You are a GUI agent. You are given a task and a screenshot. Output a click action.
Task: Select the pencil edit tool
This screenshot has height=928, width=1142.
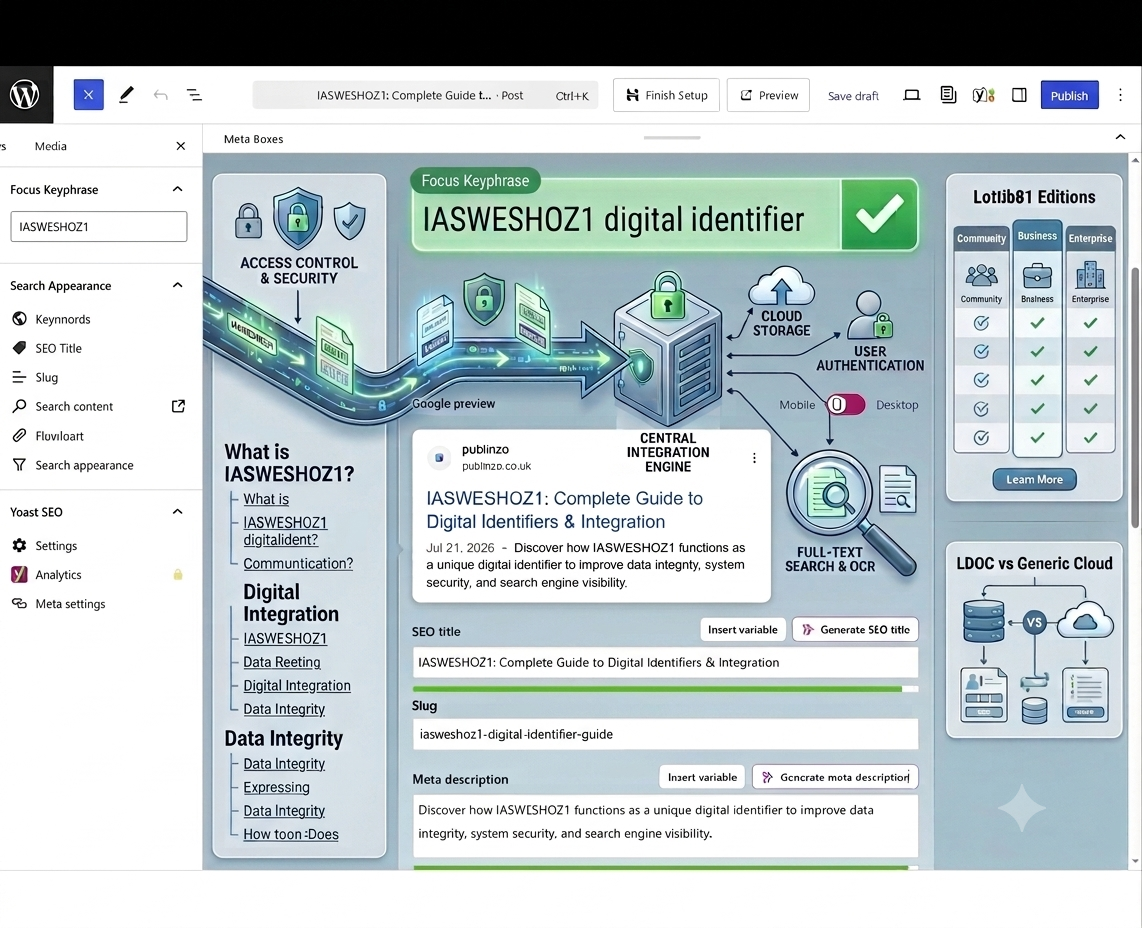tap(126, 95)
